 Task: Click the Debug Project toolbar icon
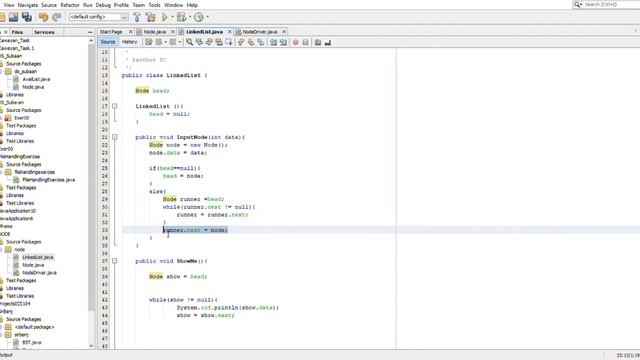182,17
